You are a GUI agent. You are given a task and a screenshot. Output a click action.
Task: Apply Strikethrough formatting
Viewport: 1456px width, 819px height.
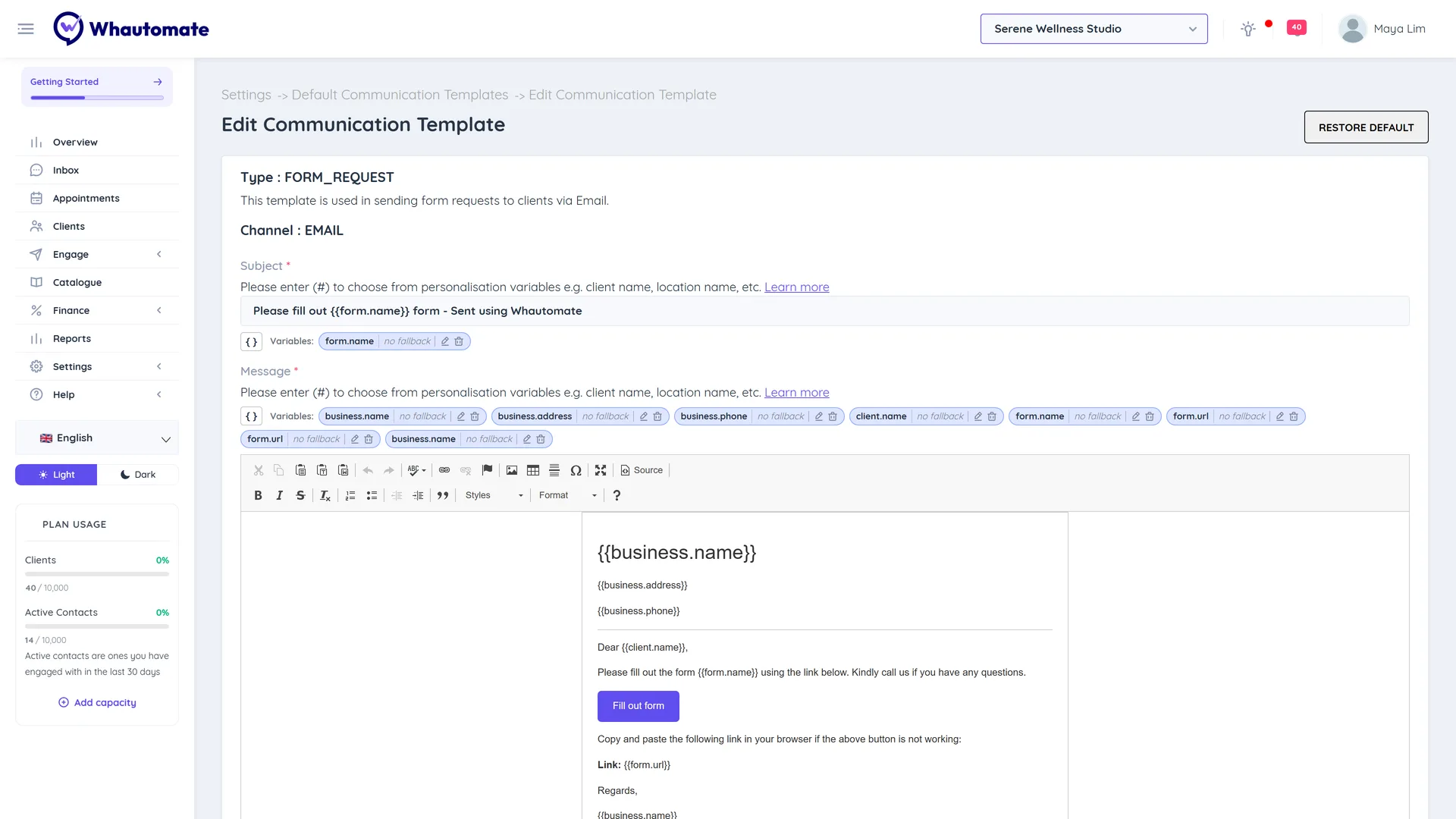tap(300, 495)
